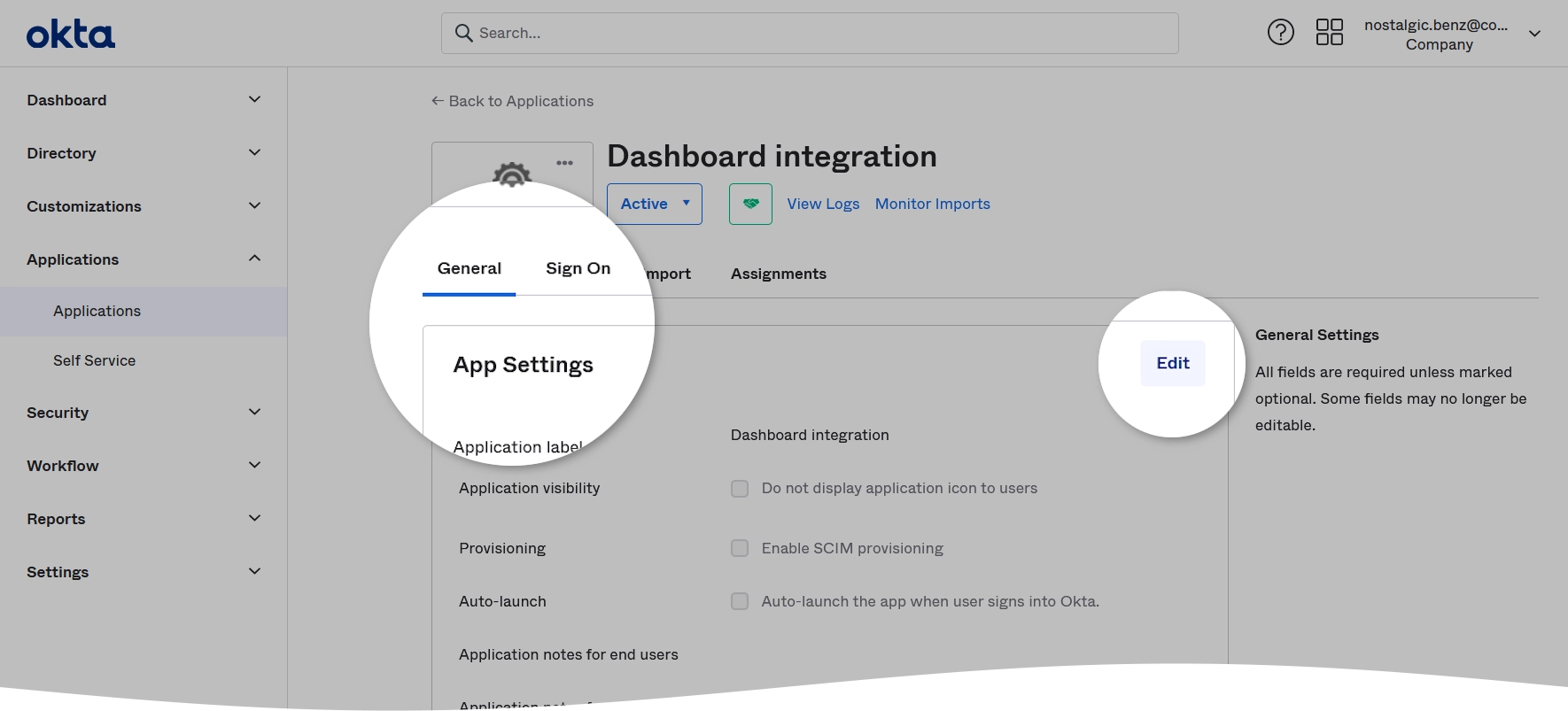Expand the Directory sidebar section
Image resolution: width=1568 pixels, height=711 pixels.
pyautogui.click(x=144, y=153)
